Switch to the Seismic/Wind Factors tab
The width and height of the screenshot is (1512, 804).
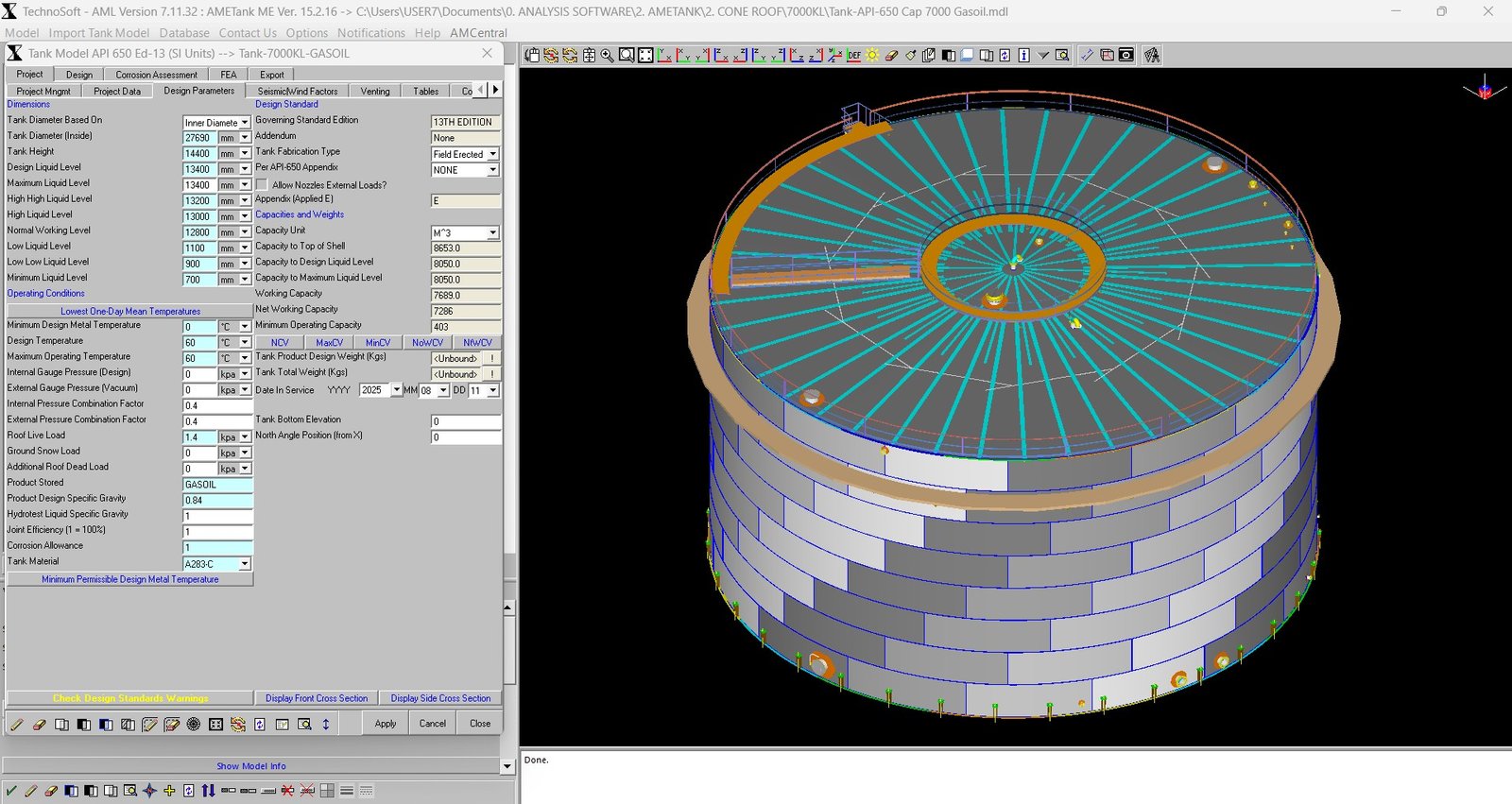pos(297,92)
